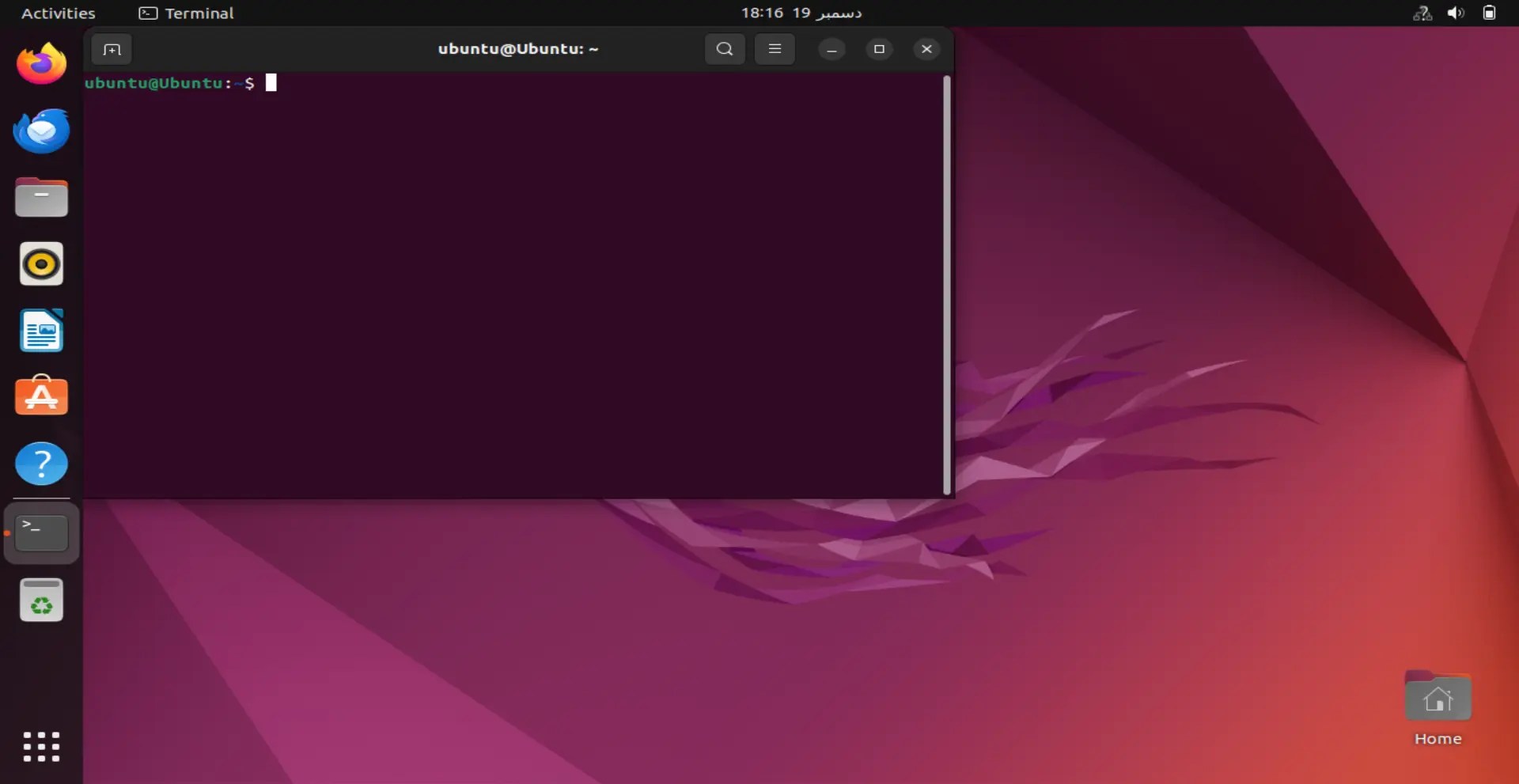This screenshot has height=784, width=1519.
Task: Open Rhythmbox music player
Action: 41,263
